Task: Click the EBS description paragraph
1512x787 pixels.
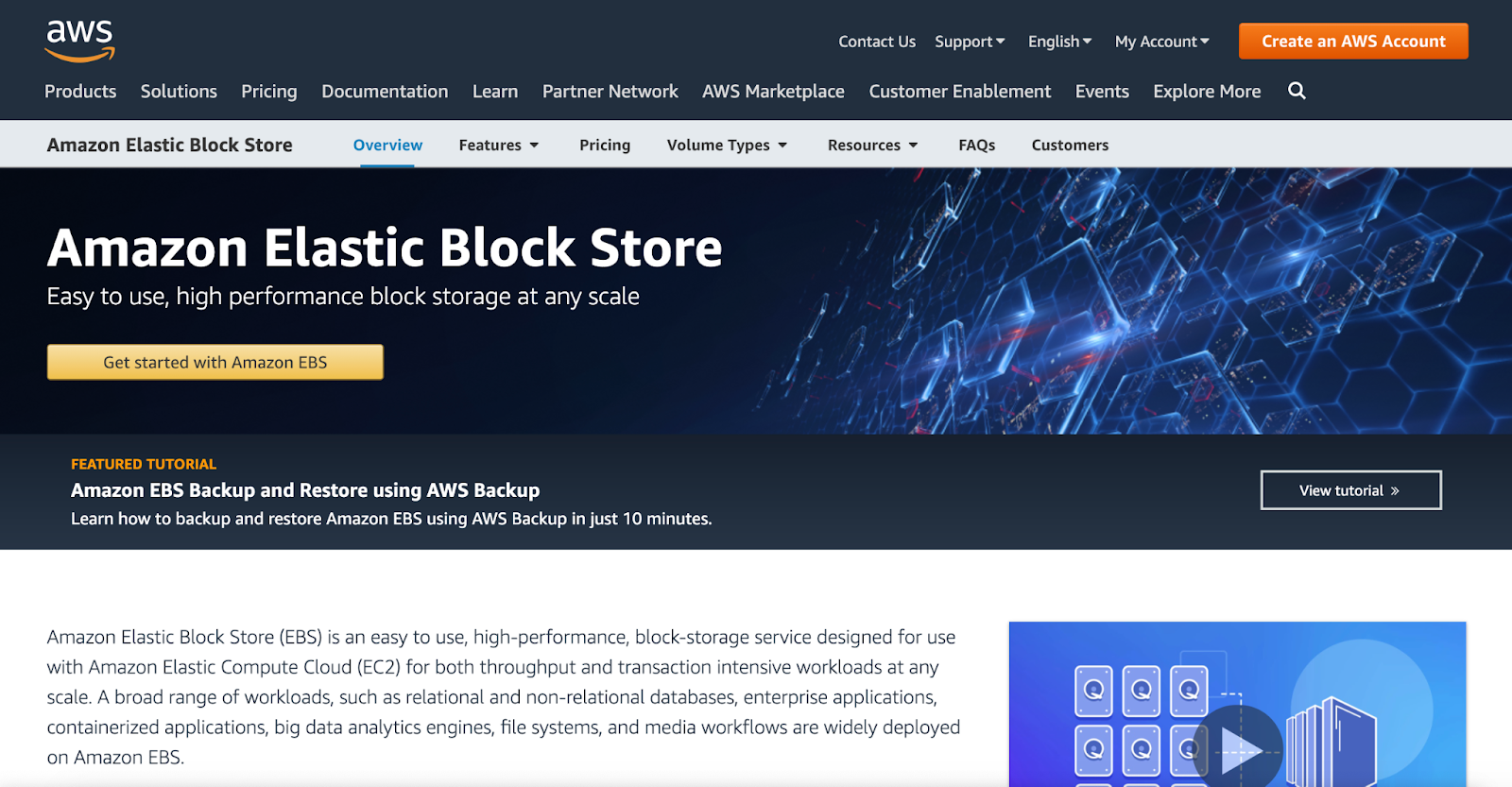Action: [504, 697]
